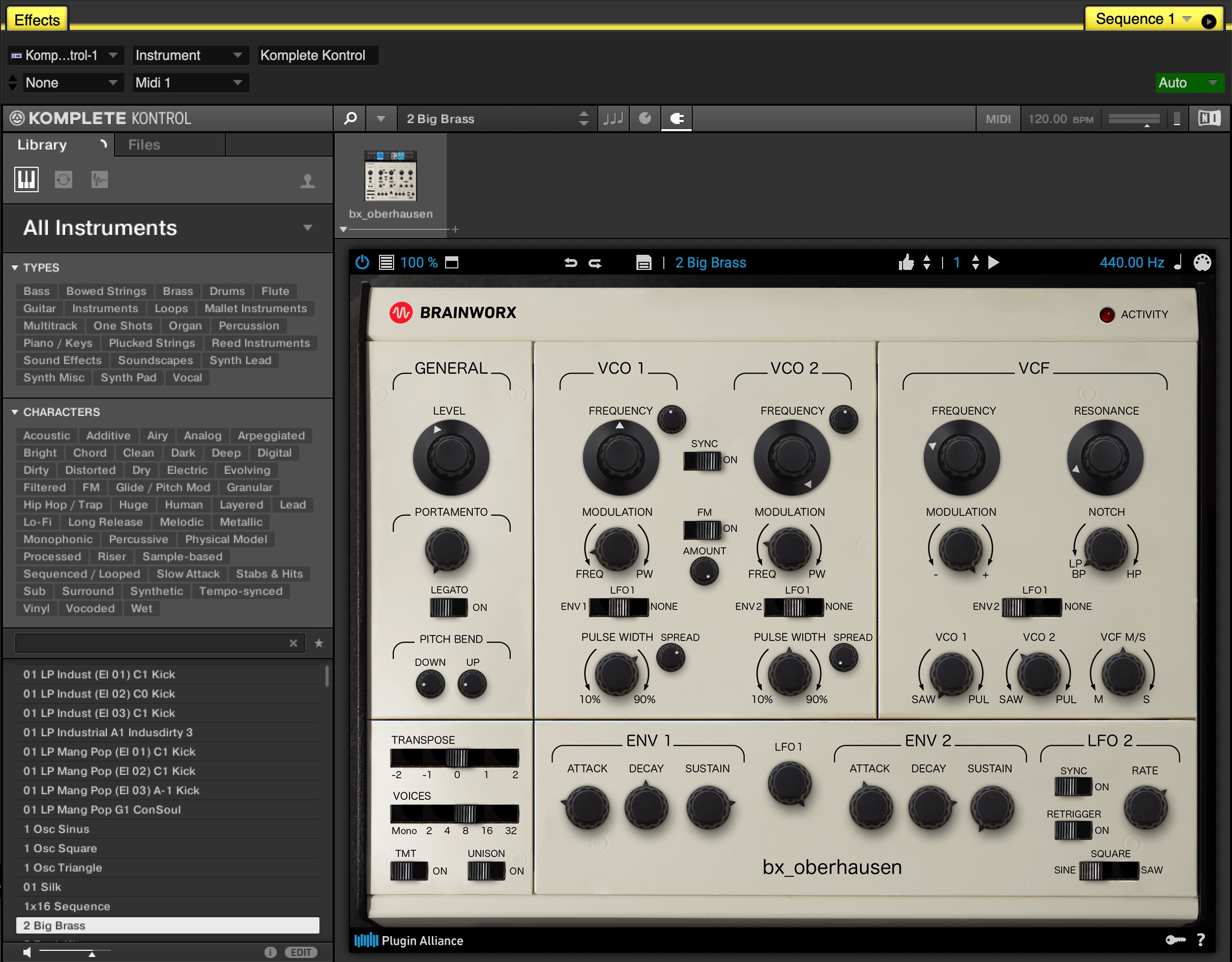Open the None input dropdown
1232x962 pixels.
pyautogui.click(x=72, y=83)
